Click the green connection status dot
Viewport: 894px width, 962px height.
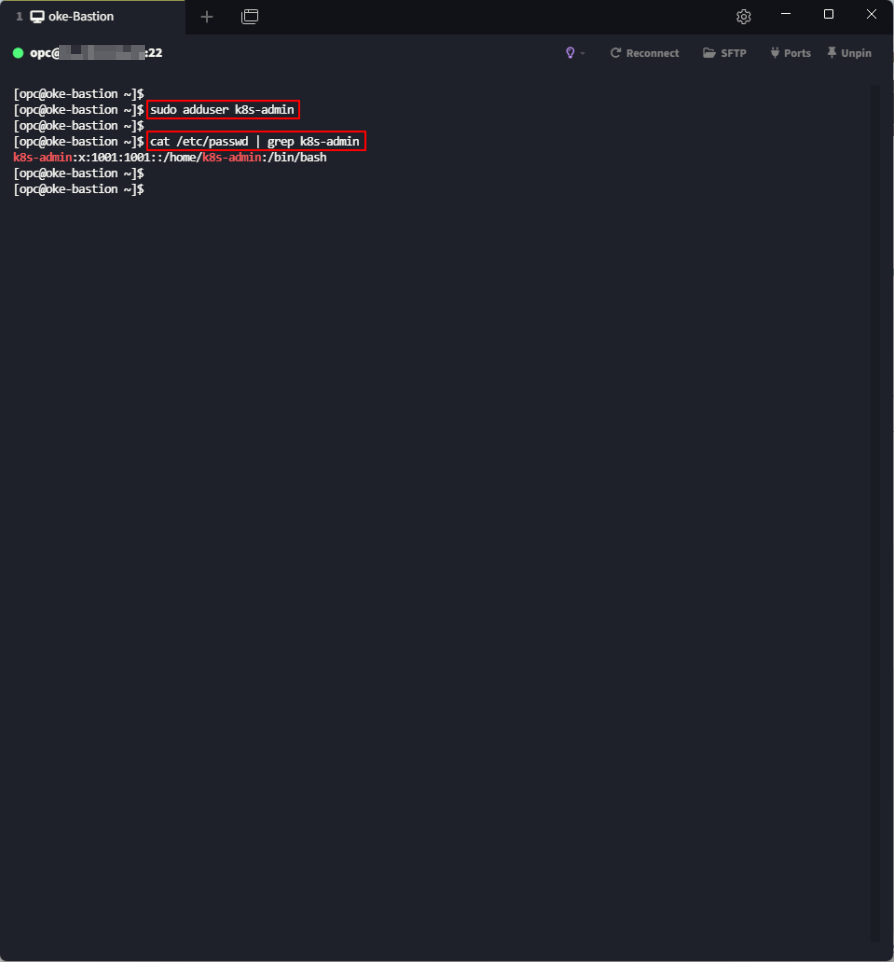18,53
